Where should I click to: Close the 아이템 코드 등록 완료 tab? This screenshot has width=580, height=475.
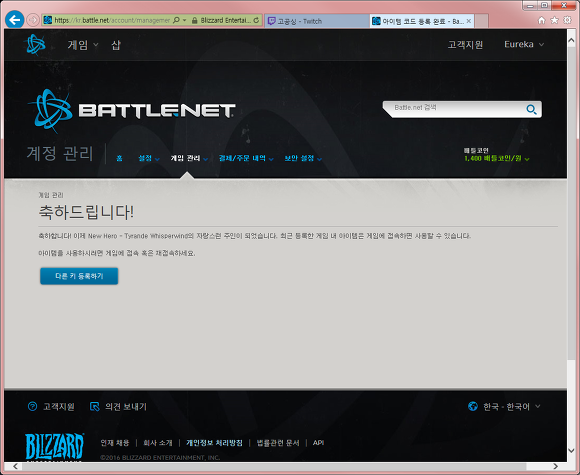coord(469,21)
